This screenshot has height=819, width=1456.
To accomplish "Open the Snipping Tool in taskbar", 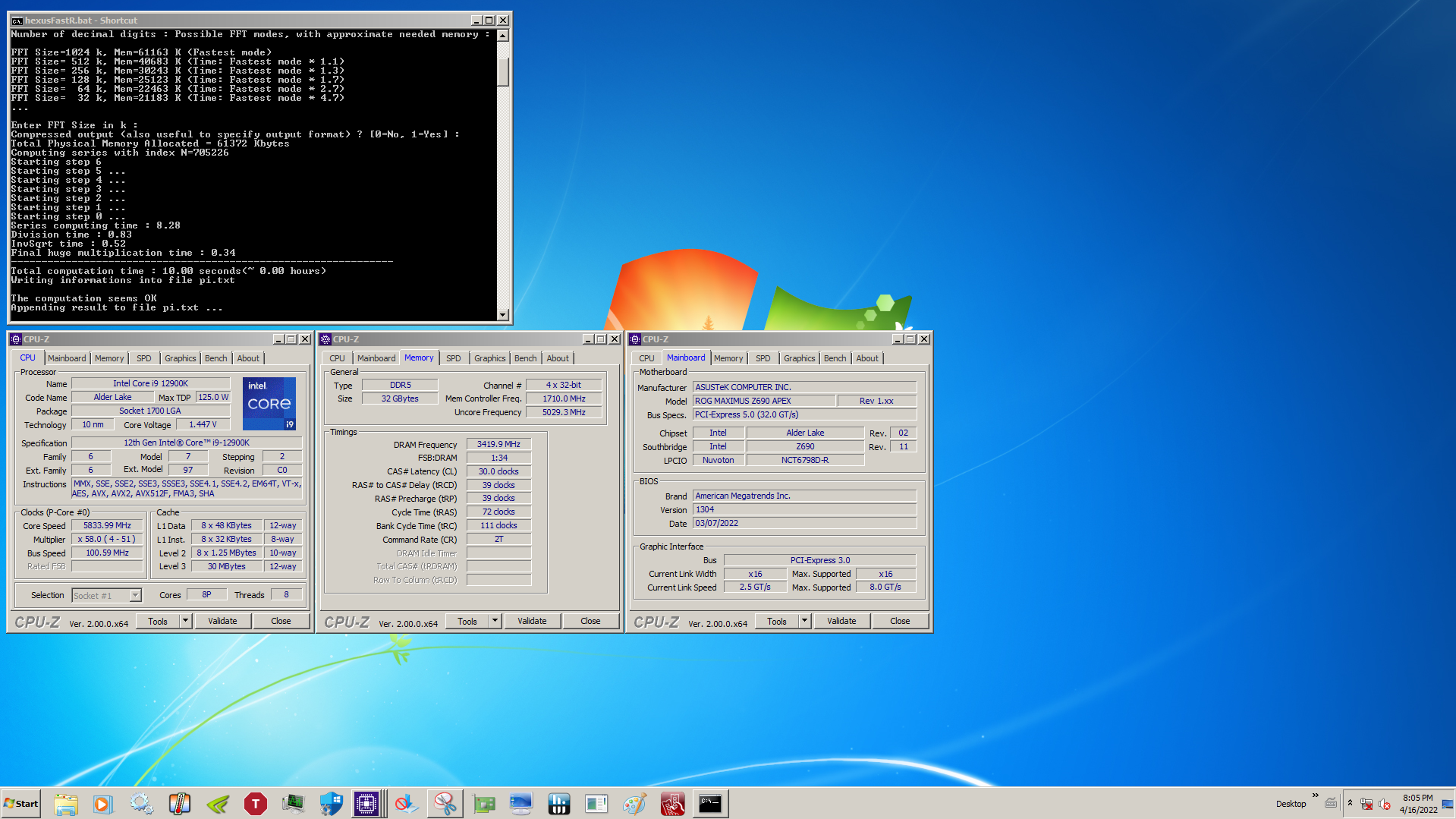I will [x=445, y=804].
